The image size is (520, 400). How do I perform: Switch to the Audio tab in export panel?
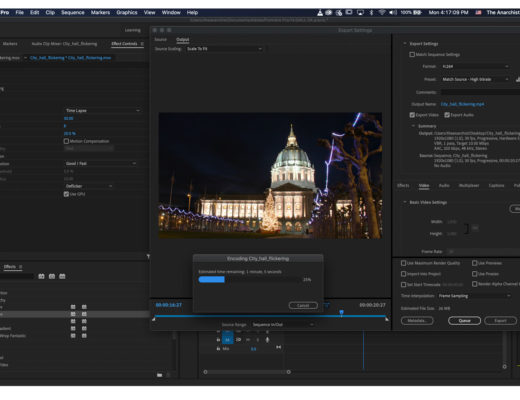point(444,185)
